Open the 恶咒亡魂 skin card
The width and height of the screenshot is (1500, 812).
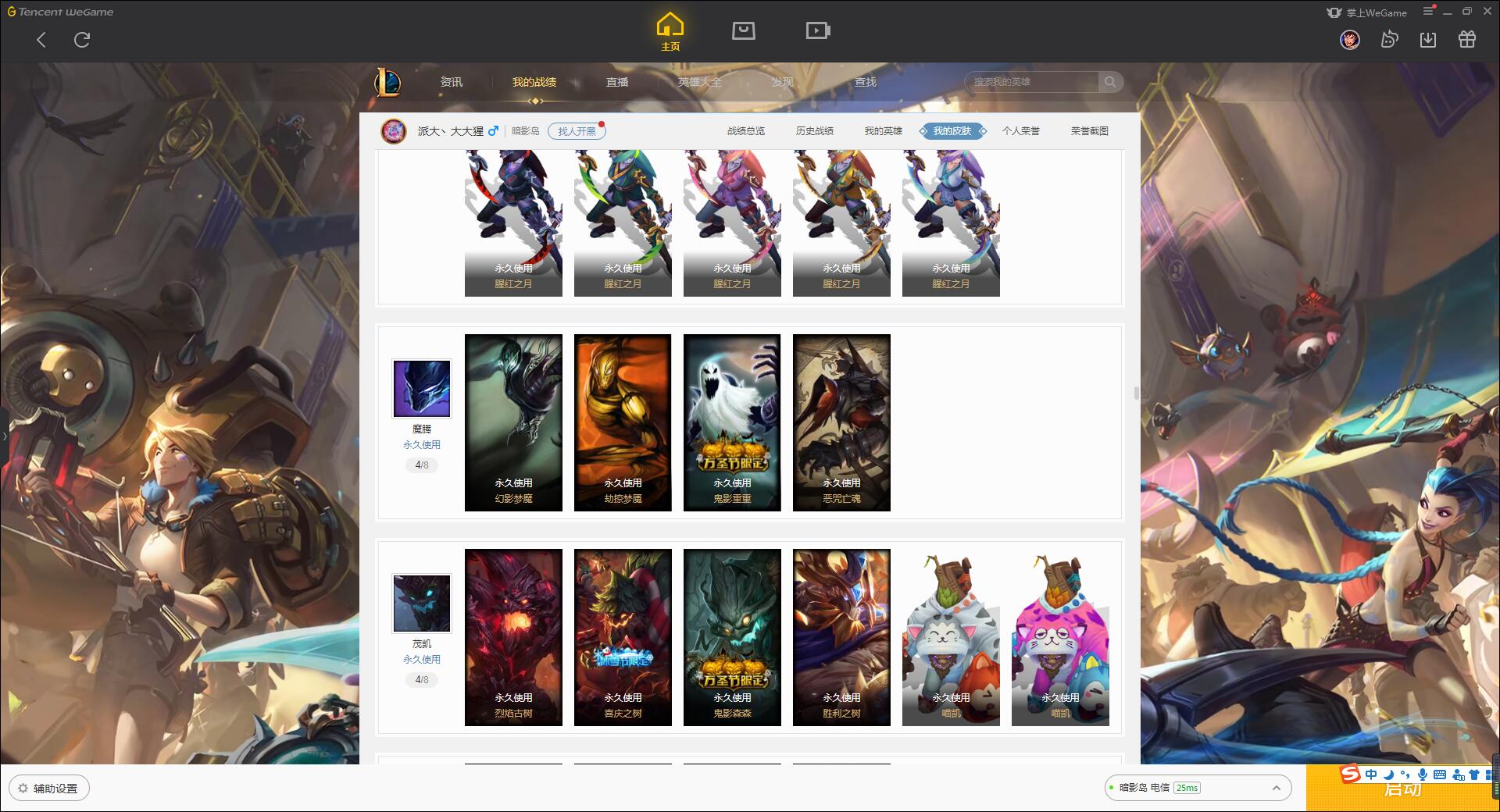pos(841,422)
